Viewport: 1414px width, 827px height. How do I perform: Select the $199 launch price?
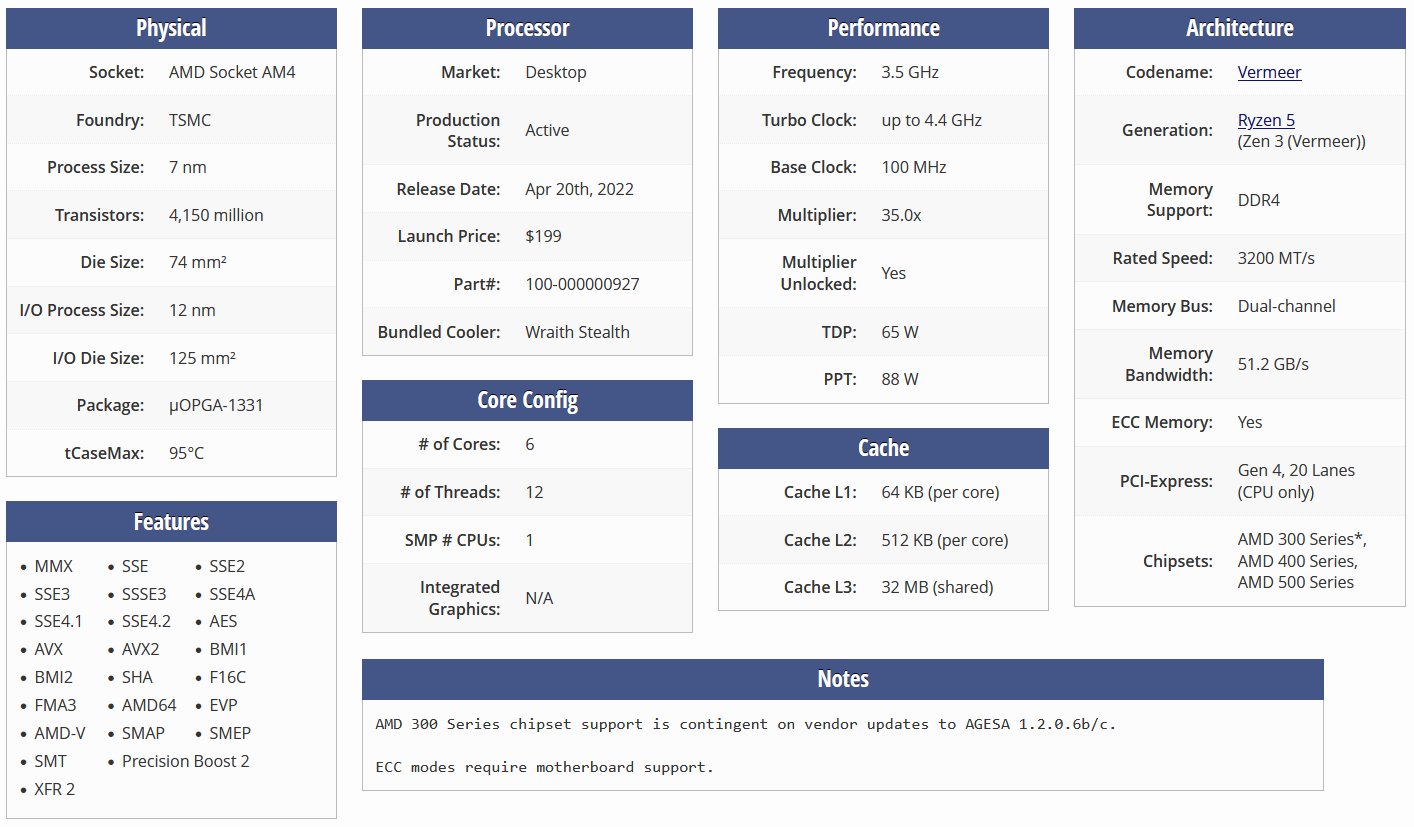[543, 236]
